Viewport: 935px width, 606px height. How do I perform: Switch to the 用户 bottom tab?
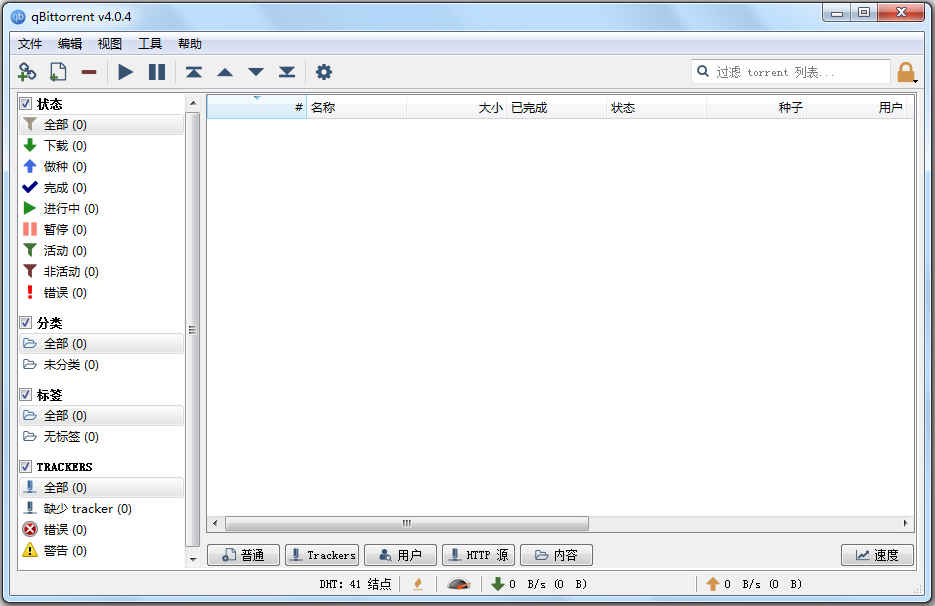click(x=401, y=555)
